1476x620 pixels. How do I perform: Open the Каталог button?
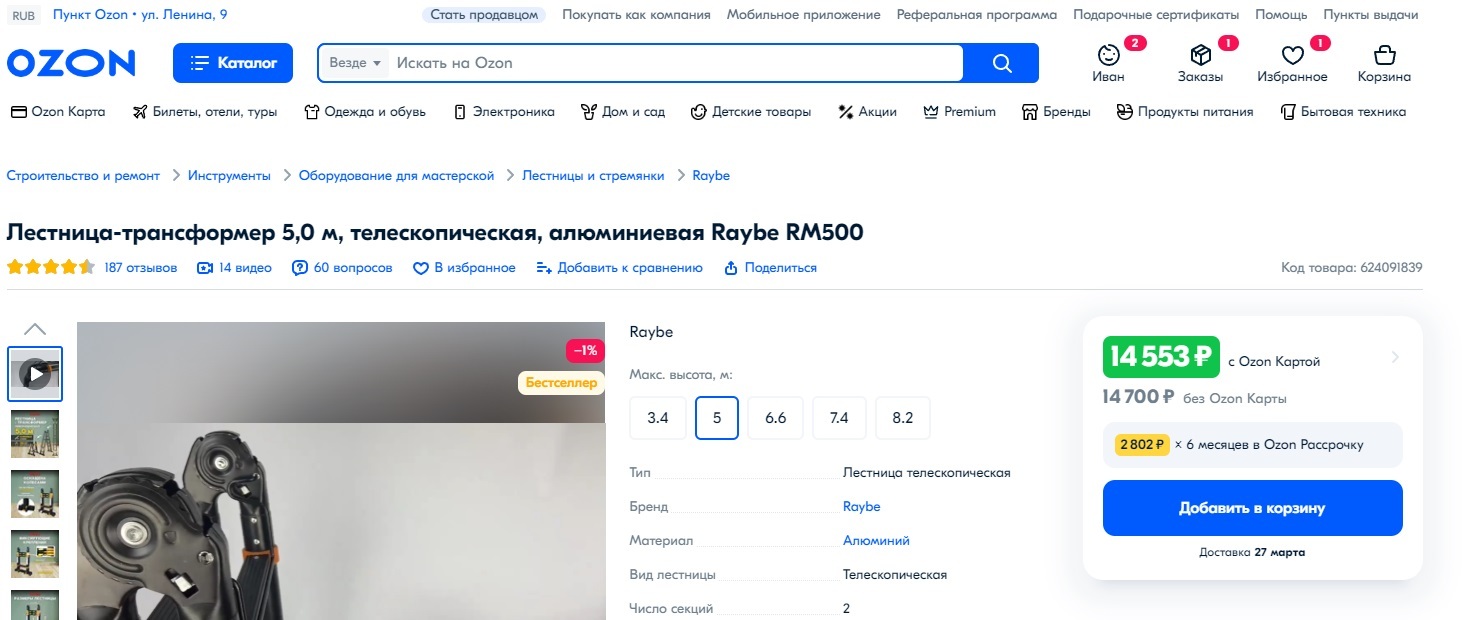click(233, 63)
